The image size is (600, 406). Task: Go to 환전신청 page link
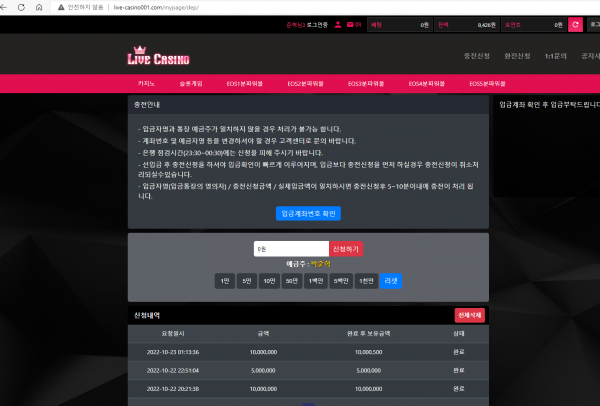pyautogui.click(x=517, y=55)
